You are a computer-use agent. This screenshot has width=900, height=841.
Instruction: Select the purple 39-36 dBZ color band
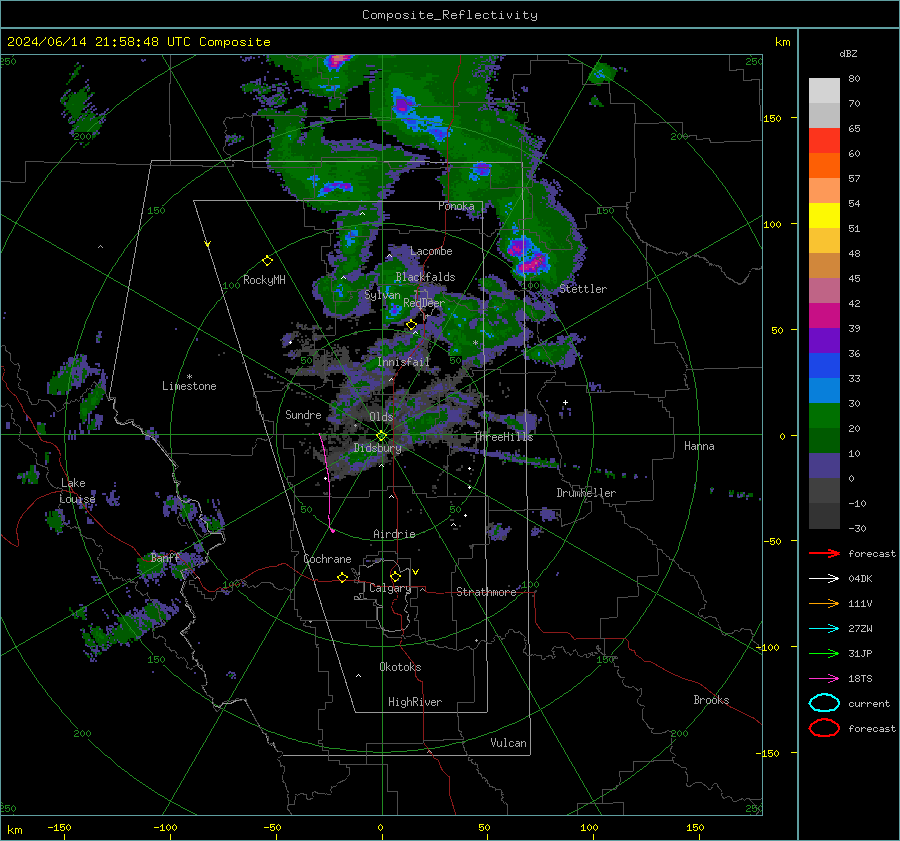coord(824,341)
